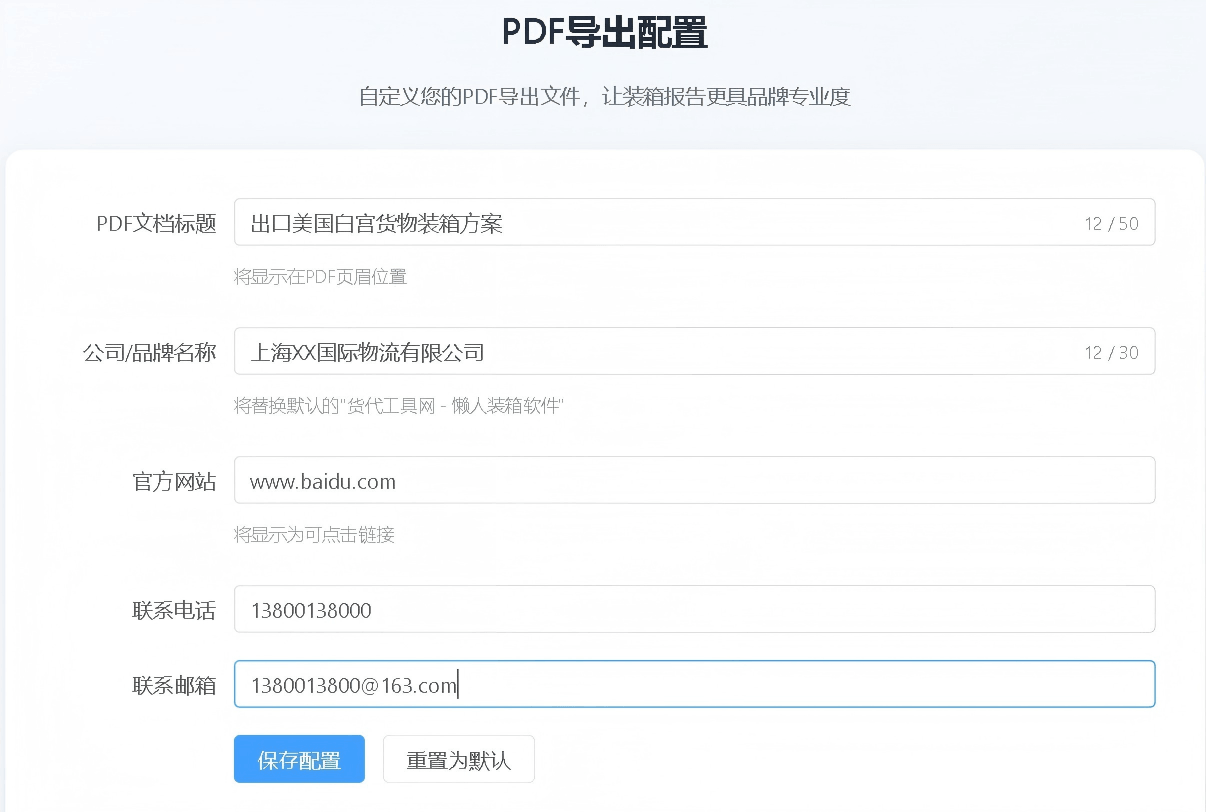
Task: Save settings with 保存配置 button
Action: [x=299, y=759]
